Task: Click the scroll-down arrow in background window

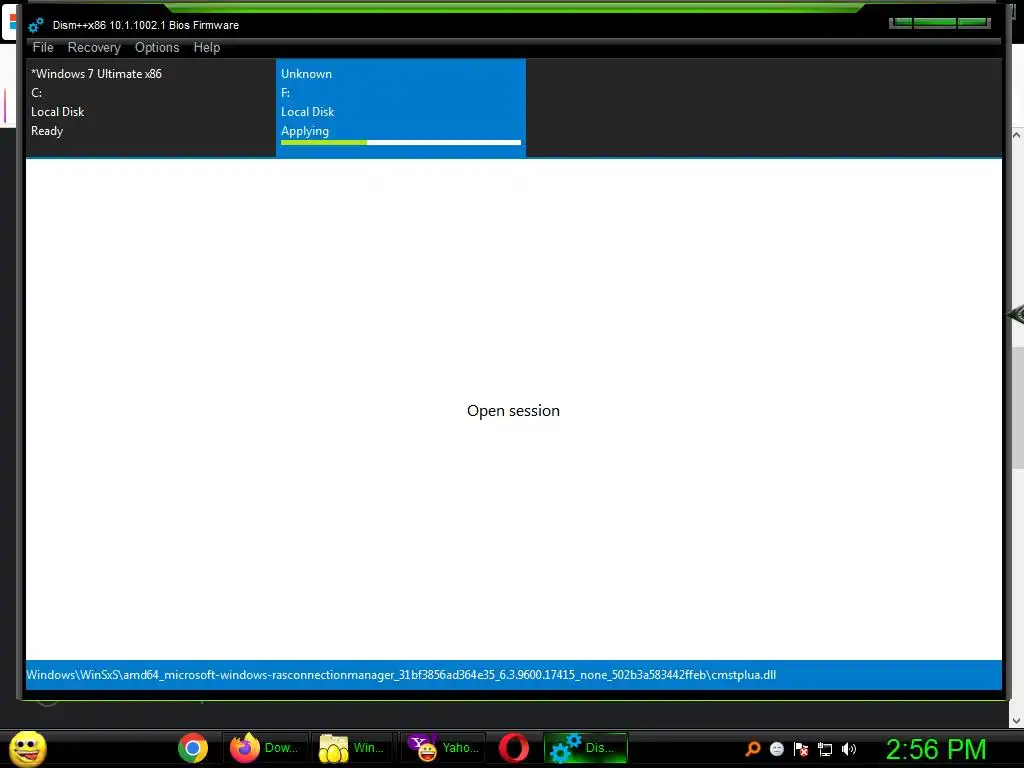Action: tap(1016, 721)
